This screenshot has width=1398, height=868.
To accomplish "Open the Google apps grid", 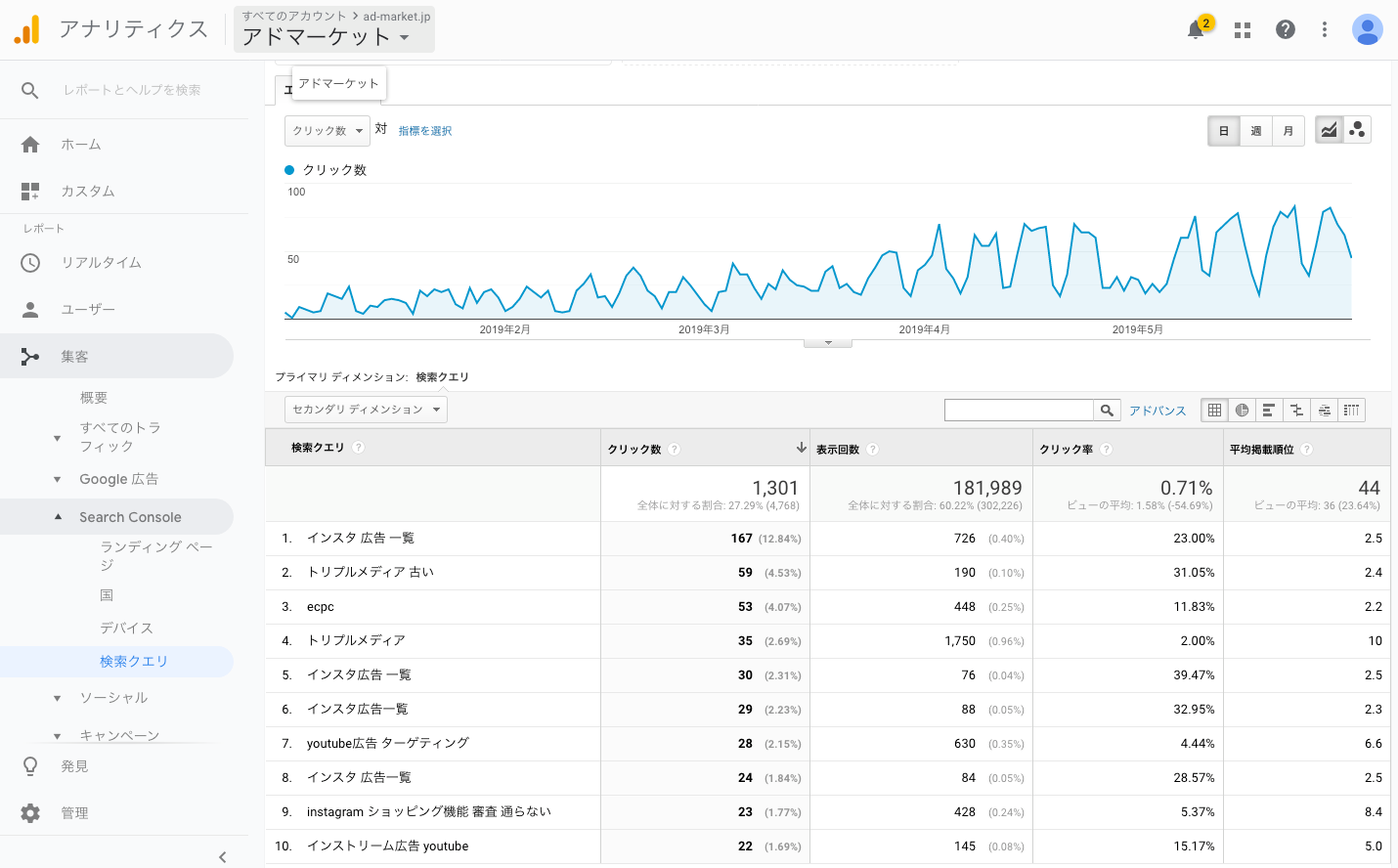I will [1243, 30].
